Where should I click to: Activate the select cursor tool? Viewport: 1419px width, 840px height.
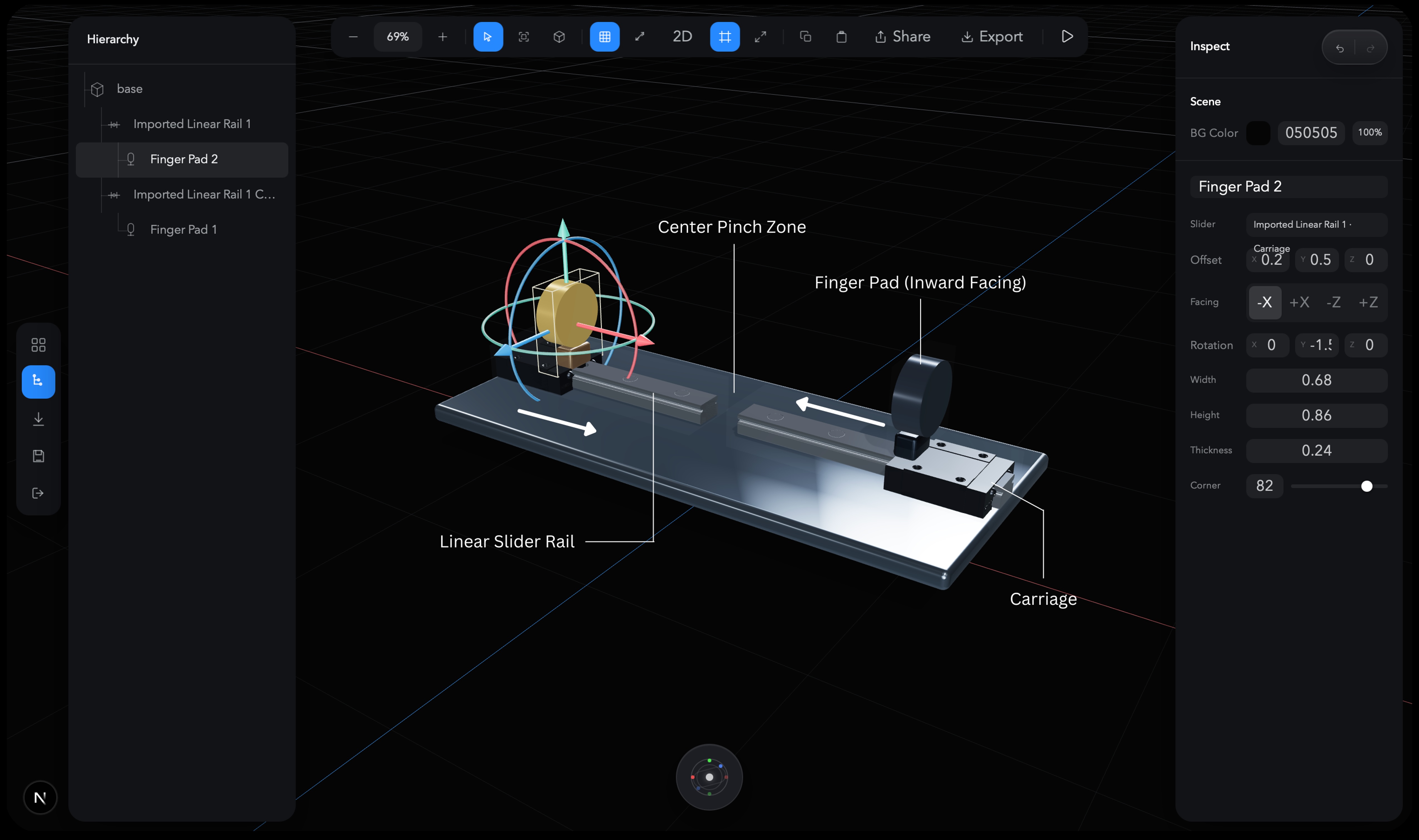click(488, 37)
